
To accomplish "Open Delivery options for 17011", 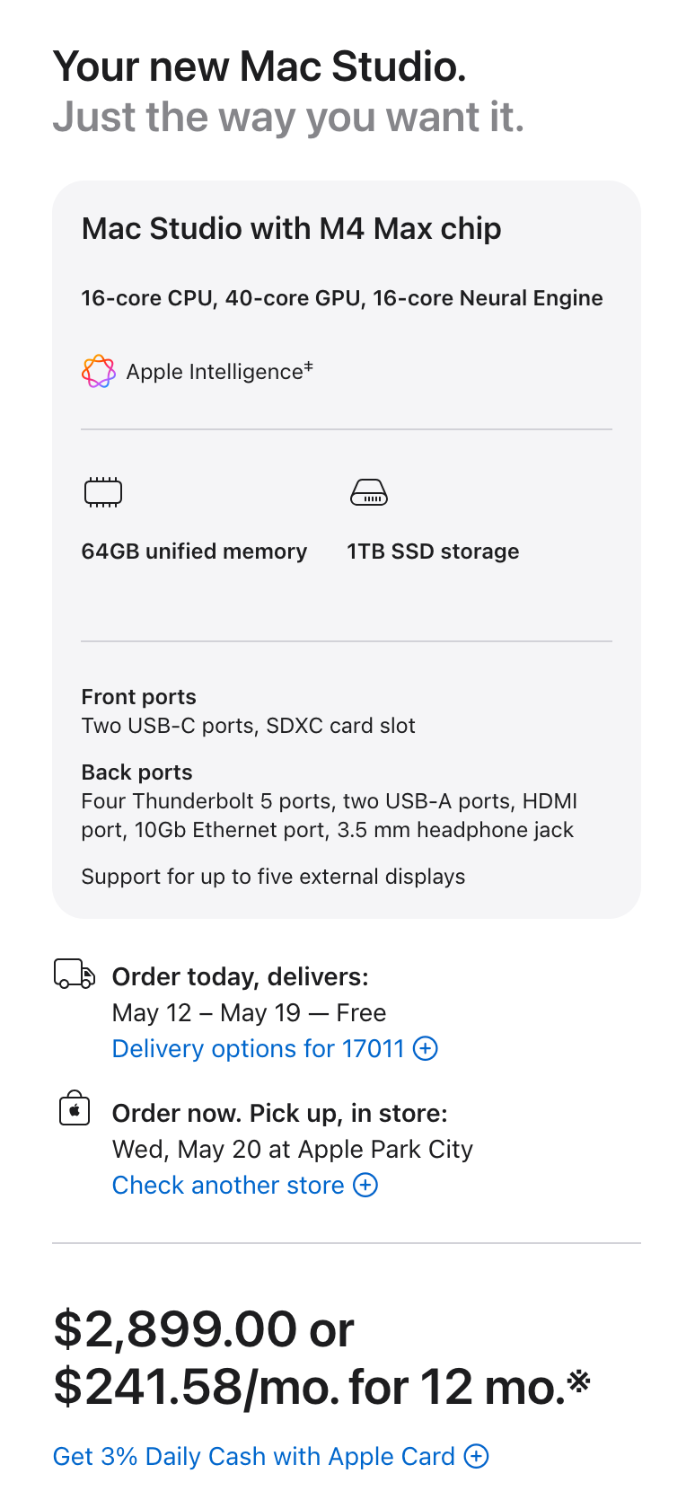I will point(258,1049).
